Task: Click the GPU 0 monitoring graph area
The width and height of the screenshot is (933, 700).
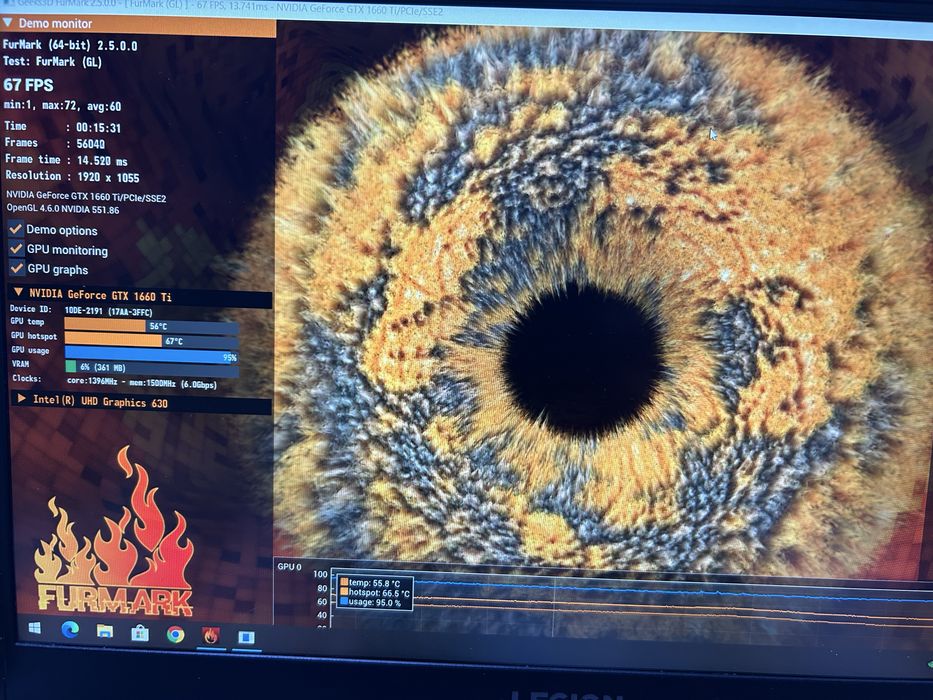Action: pos(631,600)
